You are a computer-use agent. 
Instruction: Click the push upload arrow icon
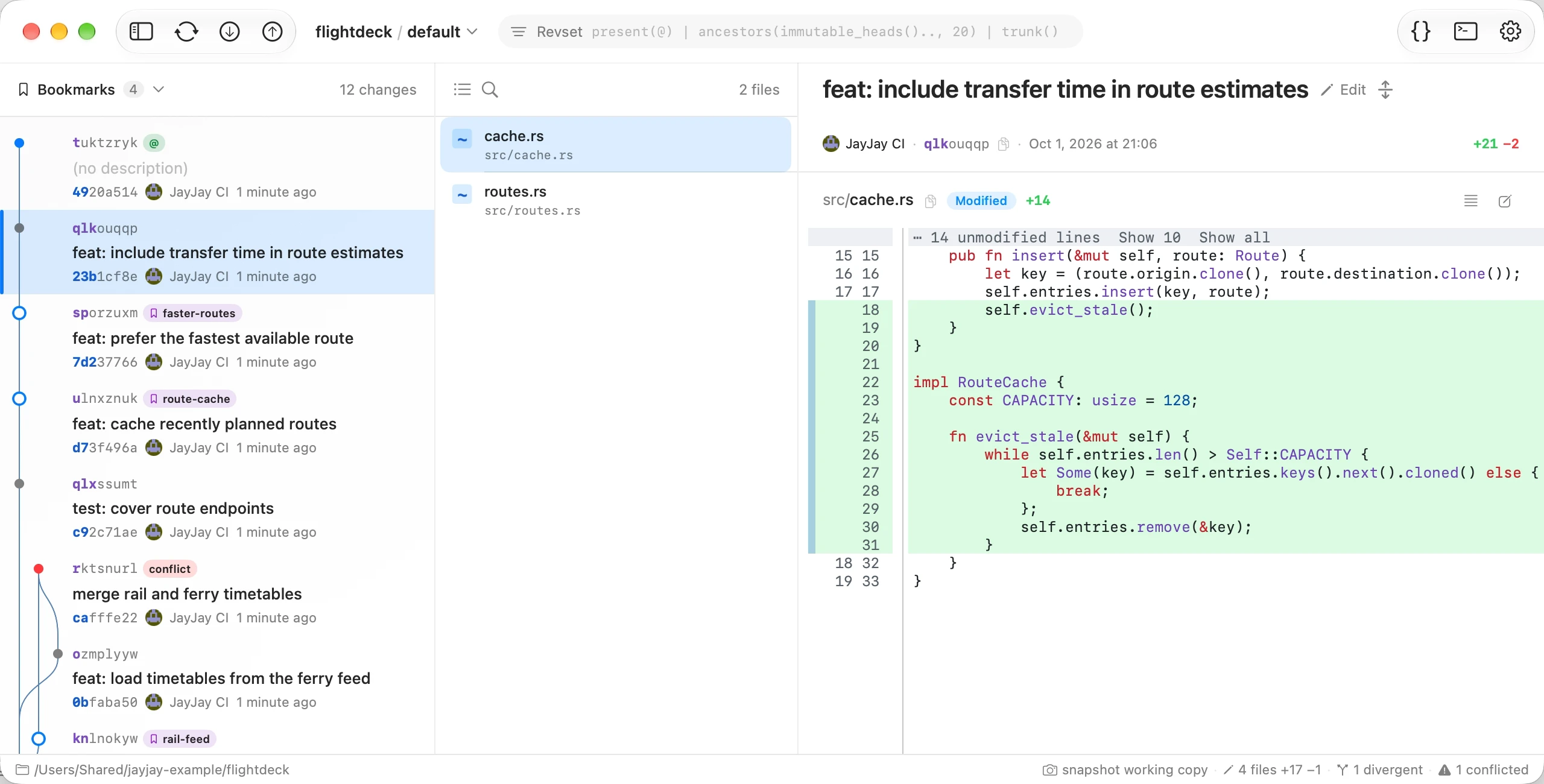(x=273, y=31)
